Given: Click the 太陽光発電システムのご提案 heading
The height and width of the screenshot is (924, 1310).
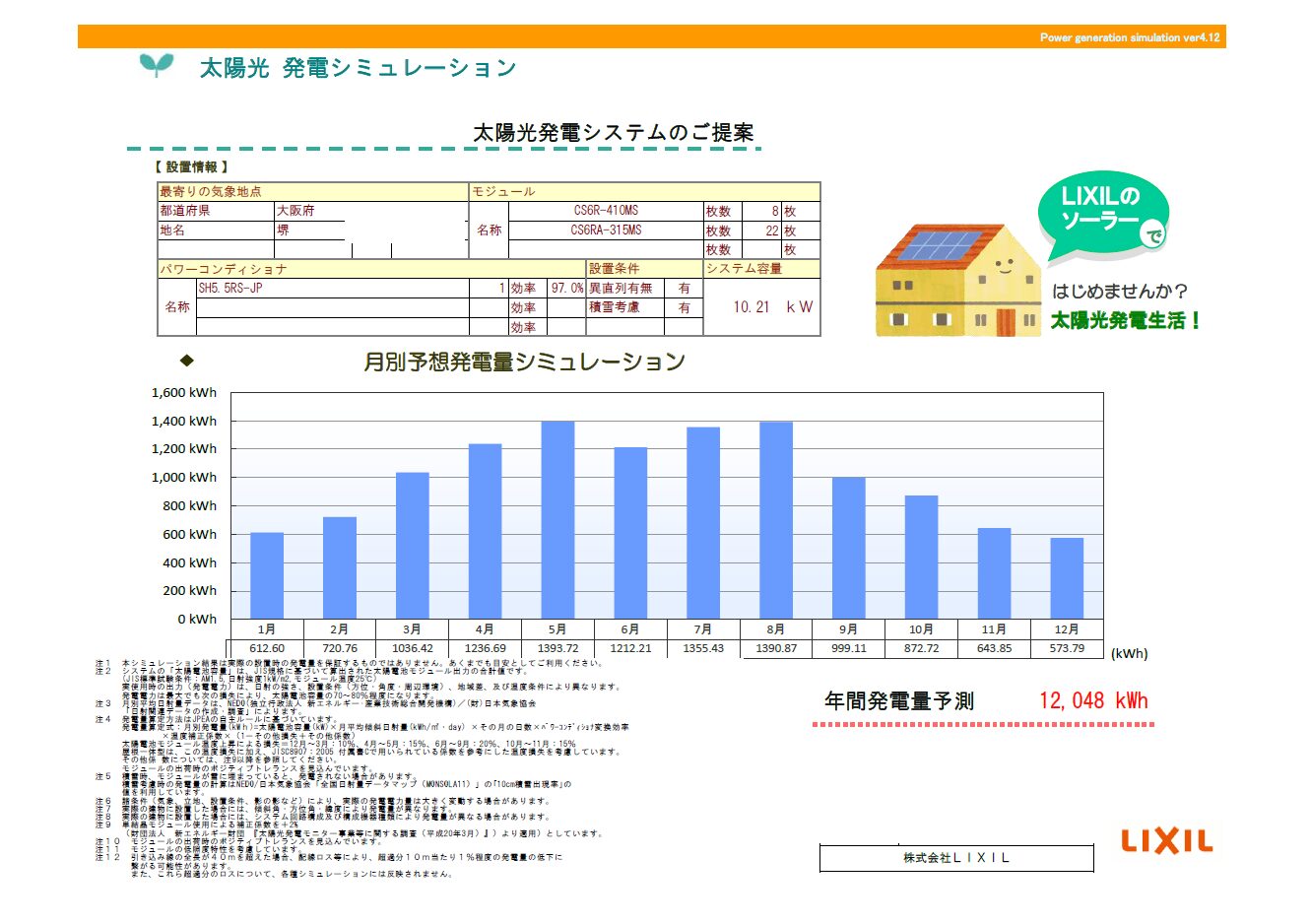Looking at the screenshot, I should click(x=616, y=130).
